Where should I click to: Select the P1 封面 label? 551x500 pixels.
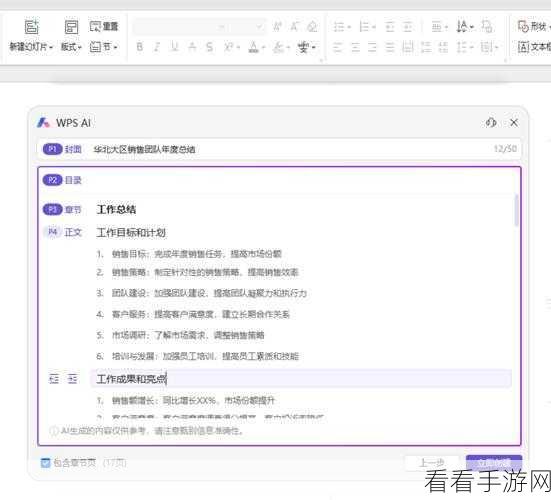tap(62, 149)
